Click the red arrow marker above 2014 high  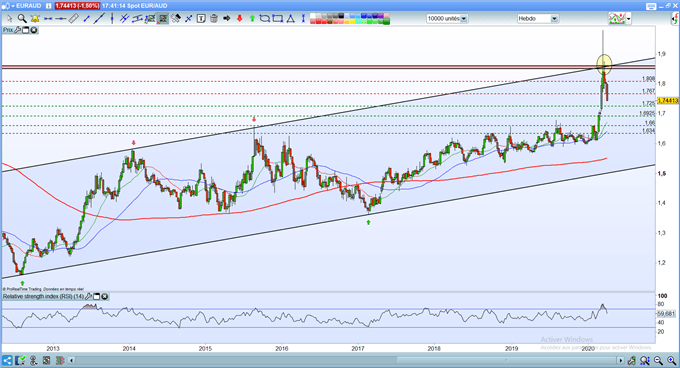[x=134, y=143]
